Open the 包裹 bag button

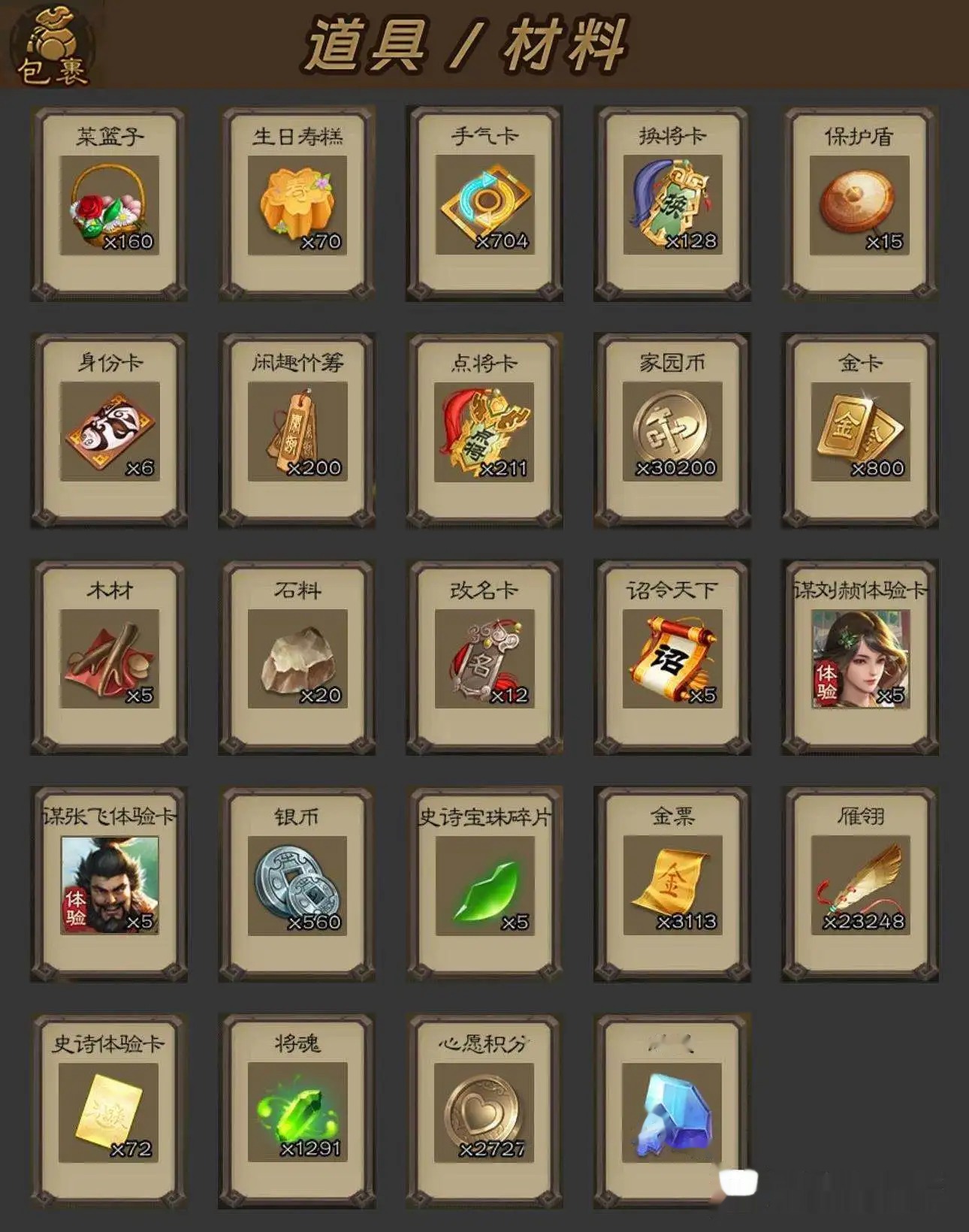click(51, 45)
